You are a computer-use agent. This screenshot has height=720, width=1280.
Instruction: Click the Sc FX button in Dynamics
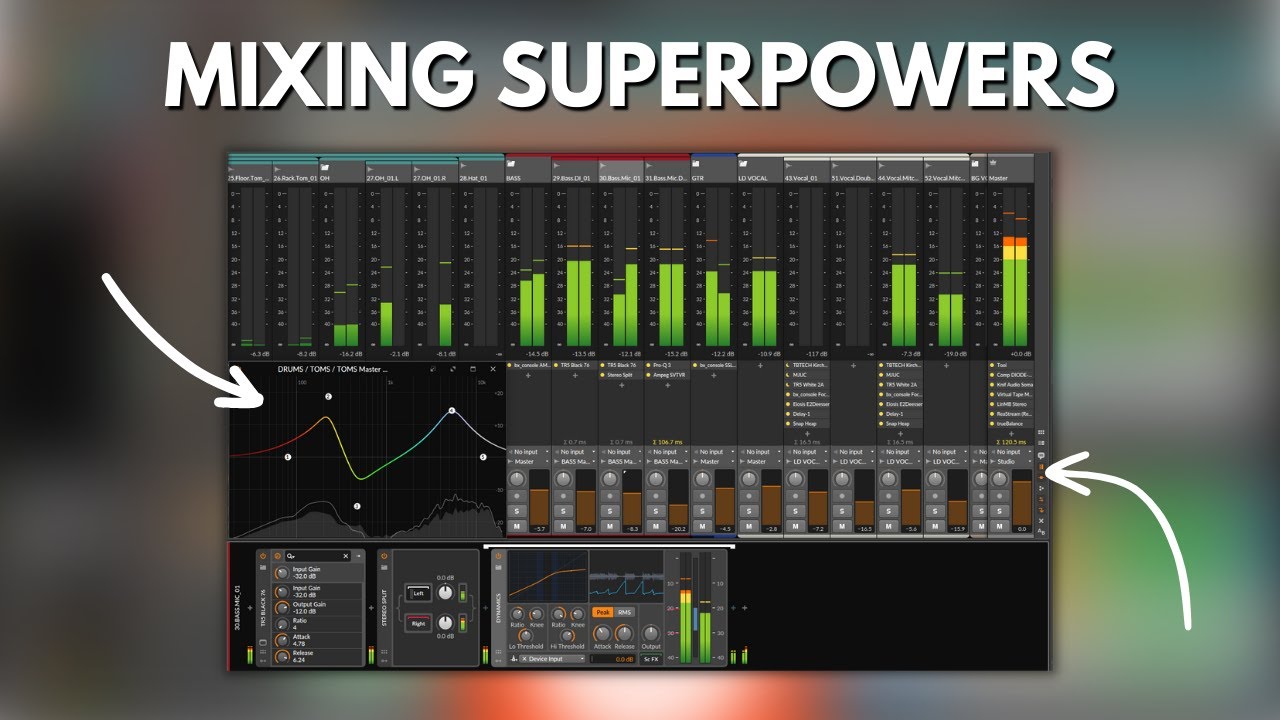[x=651, y=659]
